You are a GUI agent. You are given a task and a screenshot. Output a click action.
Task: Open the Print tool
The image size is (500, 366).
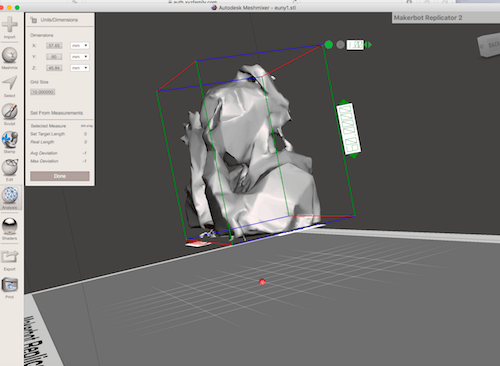click(10, 285)
